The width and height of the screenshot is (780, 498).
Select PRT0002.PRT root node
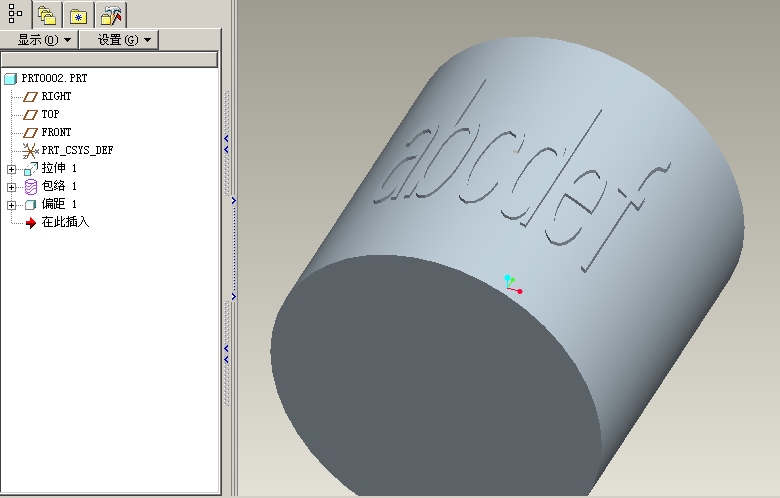tap(54, 79)
